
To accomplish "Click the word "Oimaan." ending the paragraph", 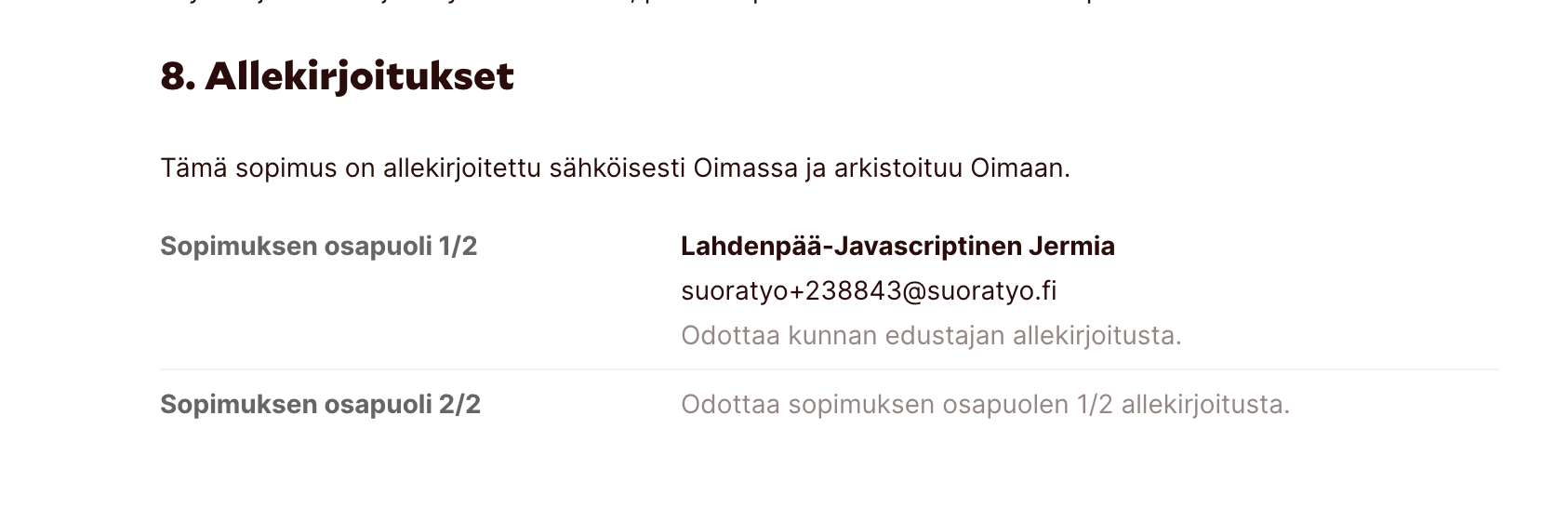I will click(1020, 168).
